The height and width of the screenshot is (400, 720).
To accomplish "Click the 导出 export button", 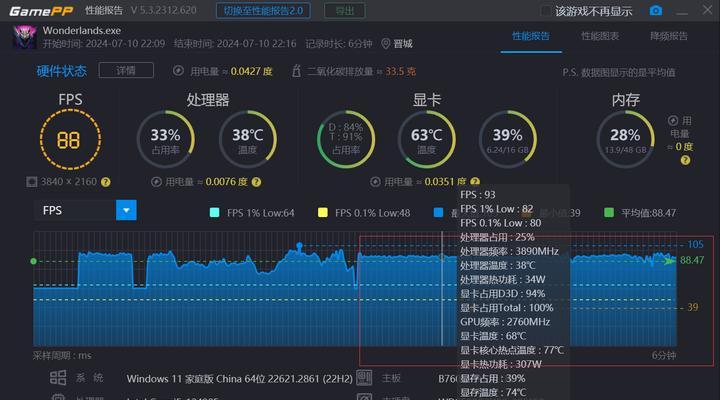I will [345, 11].
